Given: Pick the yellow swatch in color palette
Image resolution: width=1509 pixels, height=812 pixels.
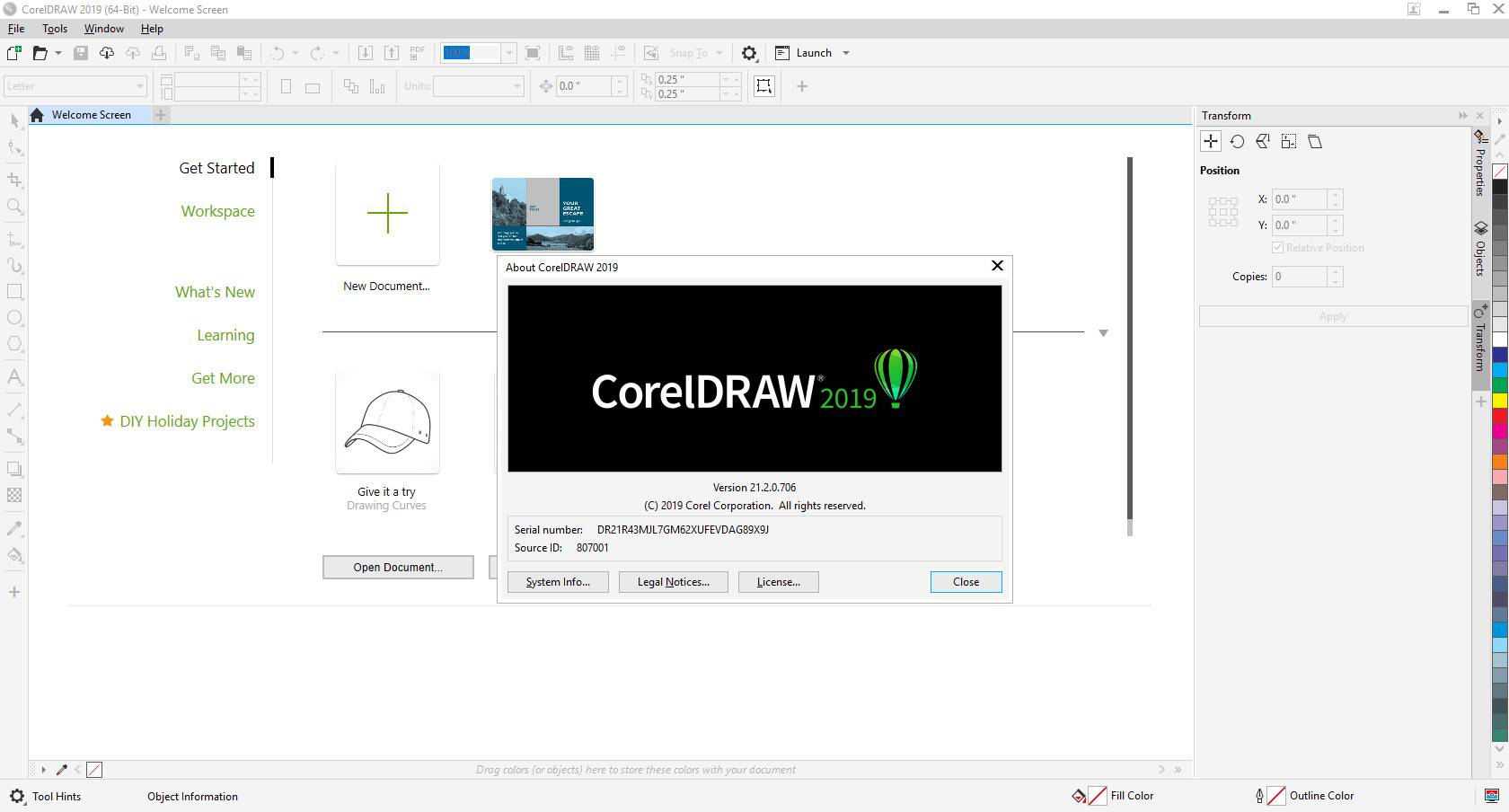Looking at the screenshot, I should tap(1500, 400).
